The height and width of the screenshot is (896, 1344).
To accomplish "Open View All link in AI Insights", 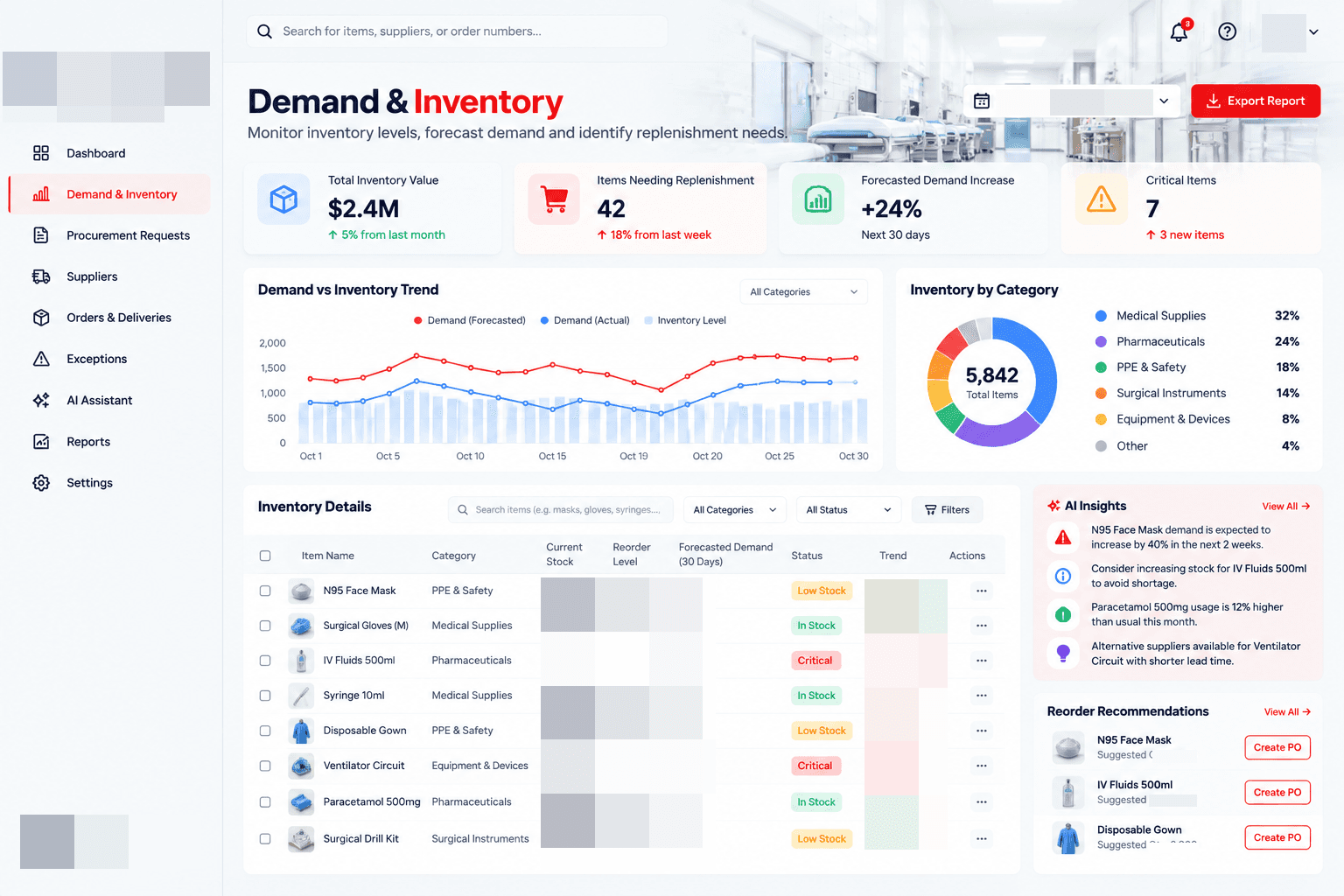I will pos(1285,507).
